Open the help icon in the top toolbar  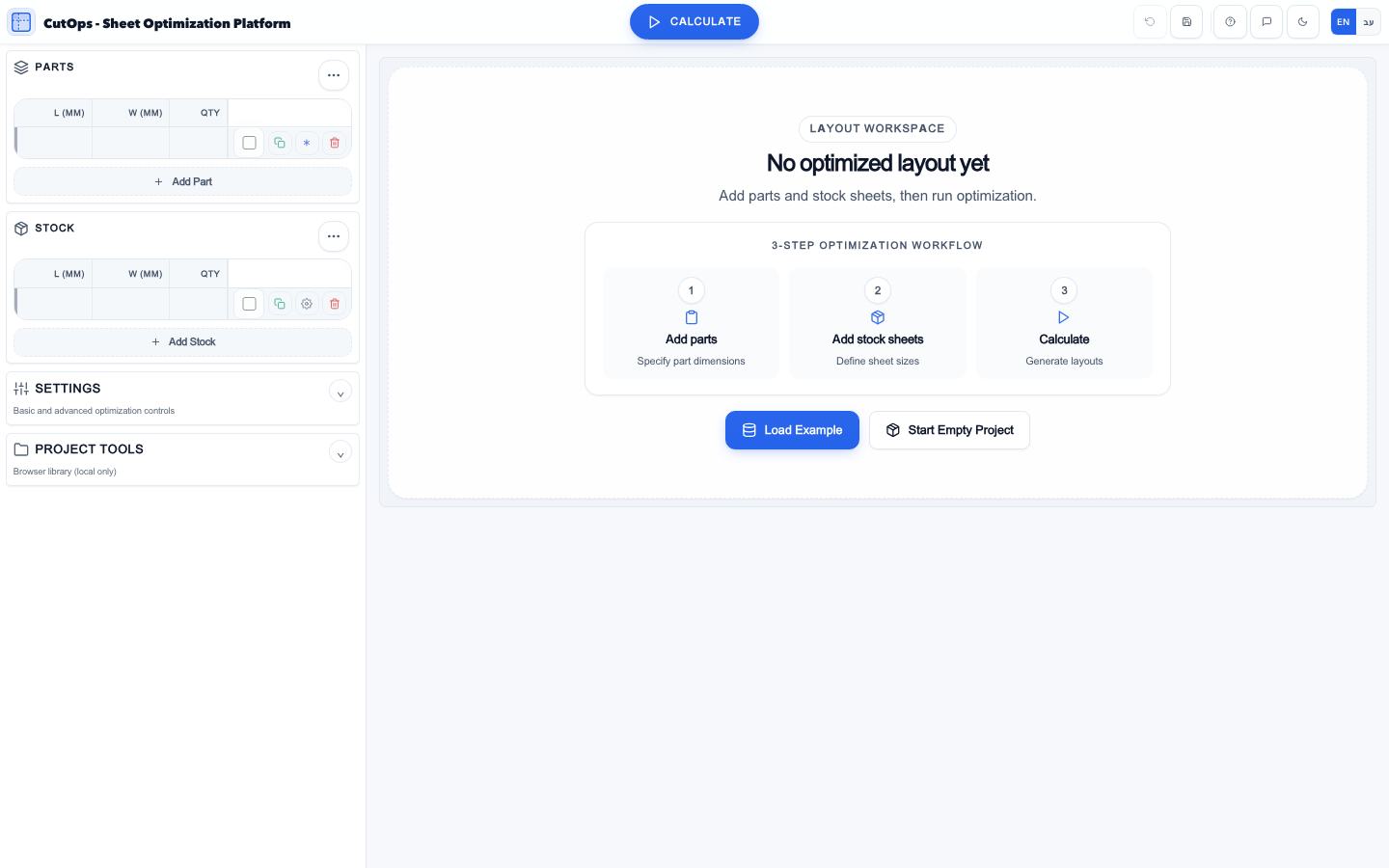coord(1230,21)
